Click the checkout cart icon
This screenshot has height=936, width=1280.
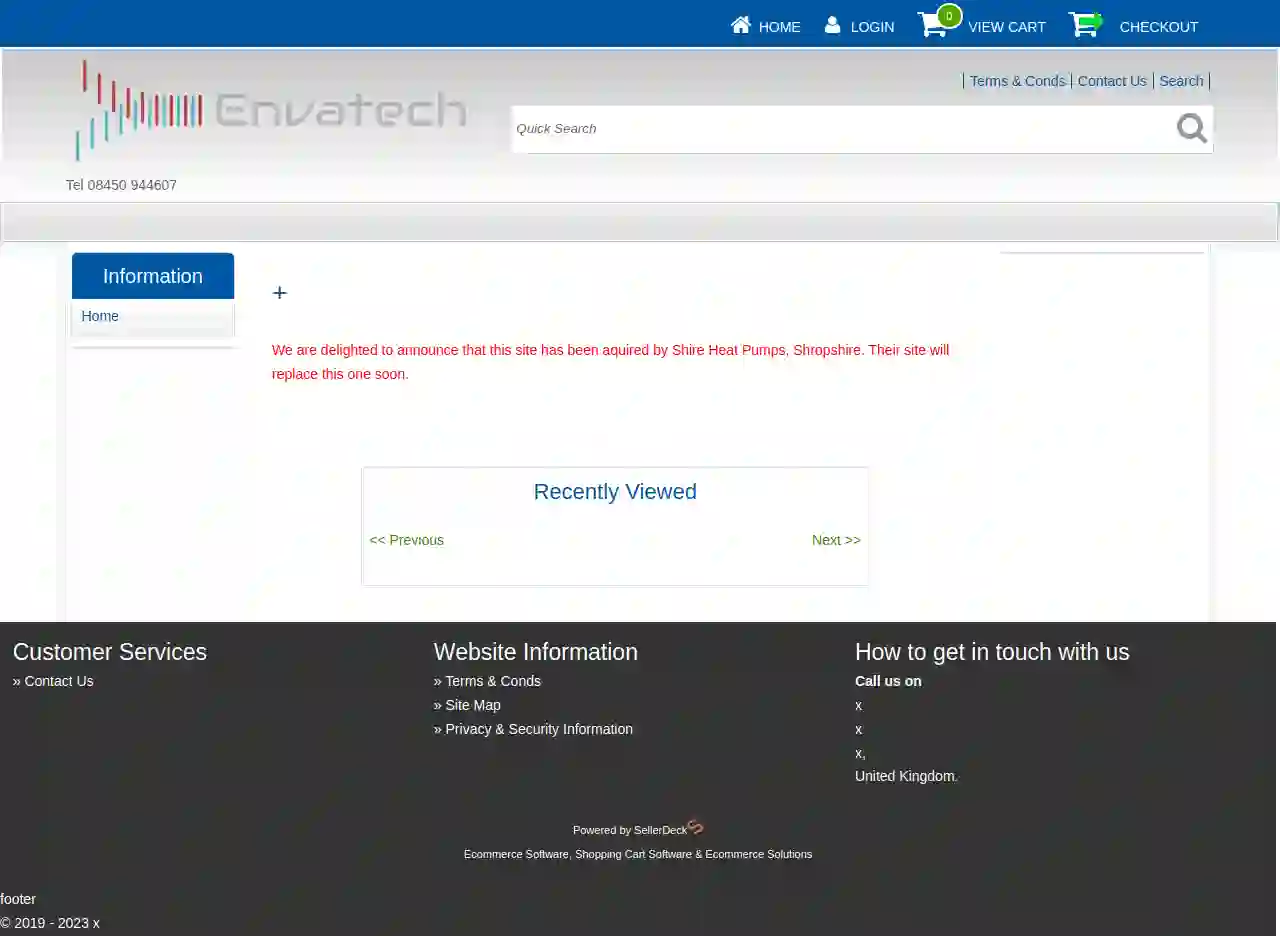tap(1085, 24)
